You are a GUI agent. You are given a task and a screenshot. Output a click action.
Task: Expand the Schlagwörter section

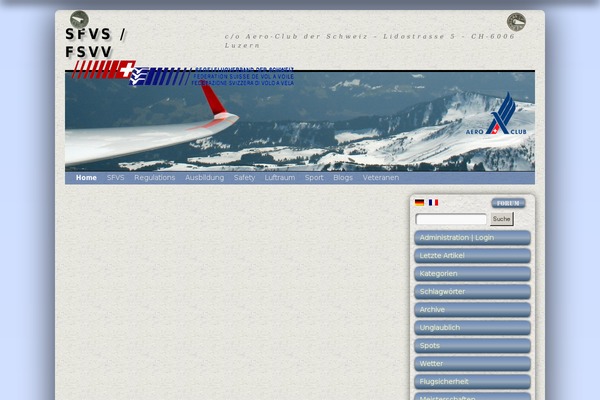point(472,292)
